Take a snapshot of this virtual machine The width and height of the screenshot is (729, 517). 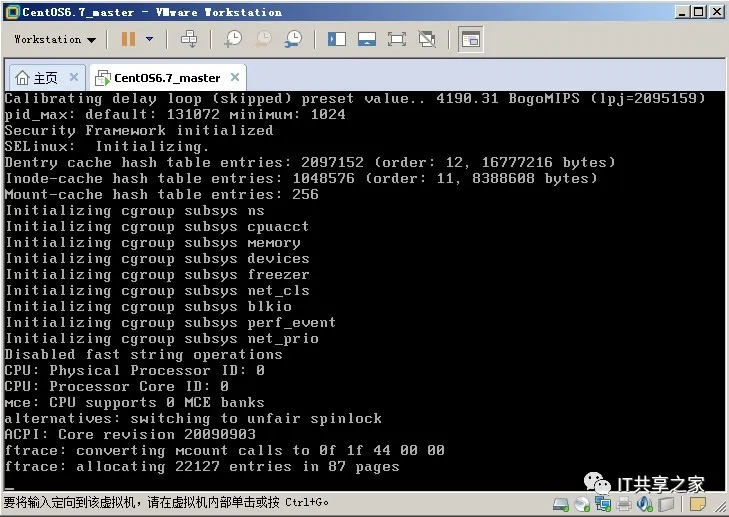point(233,39)
